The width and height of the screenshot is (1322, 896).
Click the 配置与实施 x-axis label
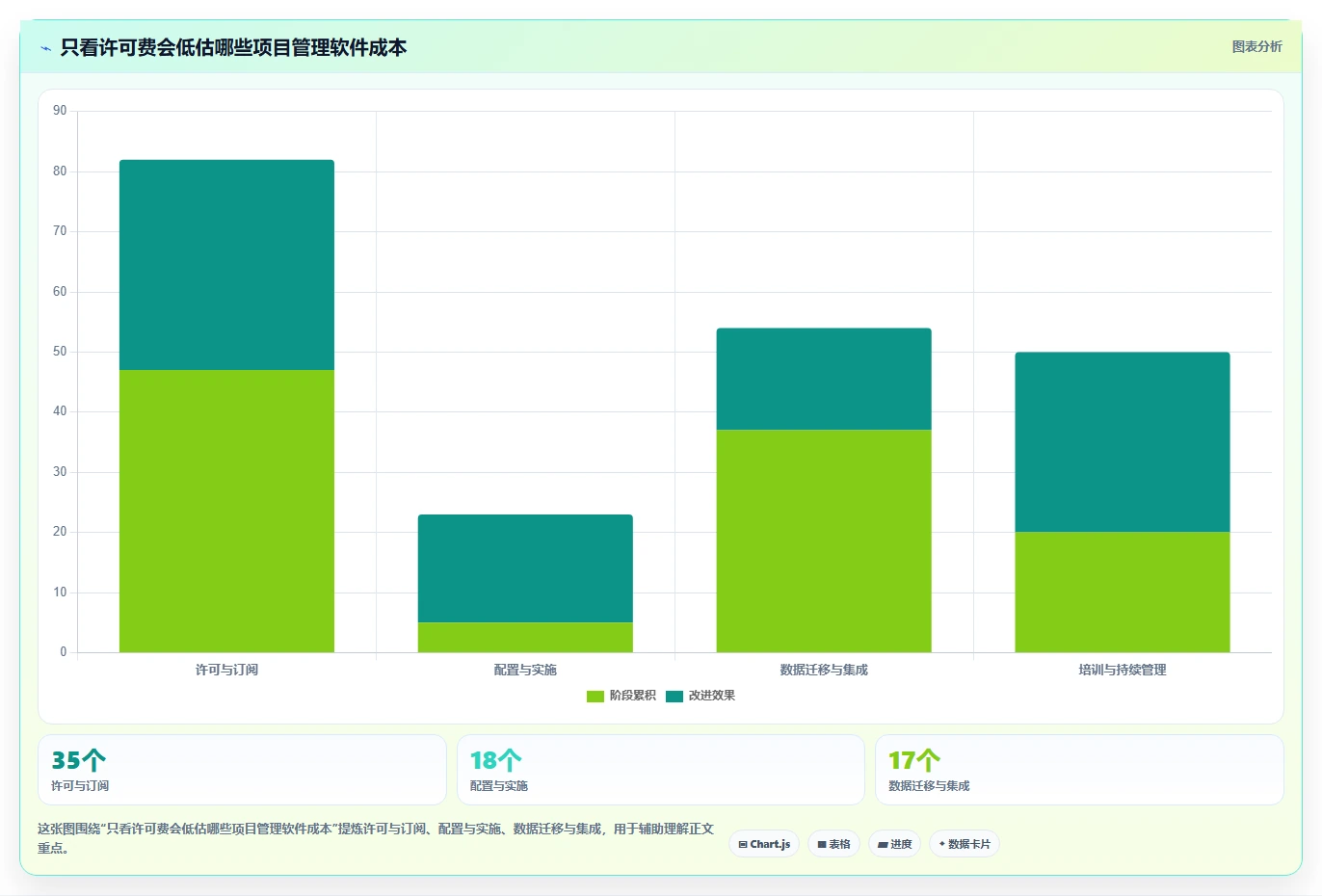(525, 670)
